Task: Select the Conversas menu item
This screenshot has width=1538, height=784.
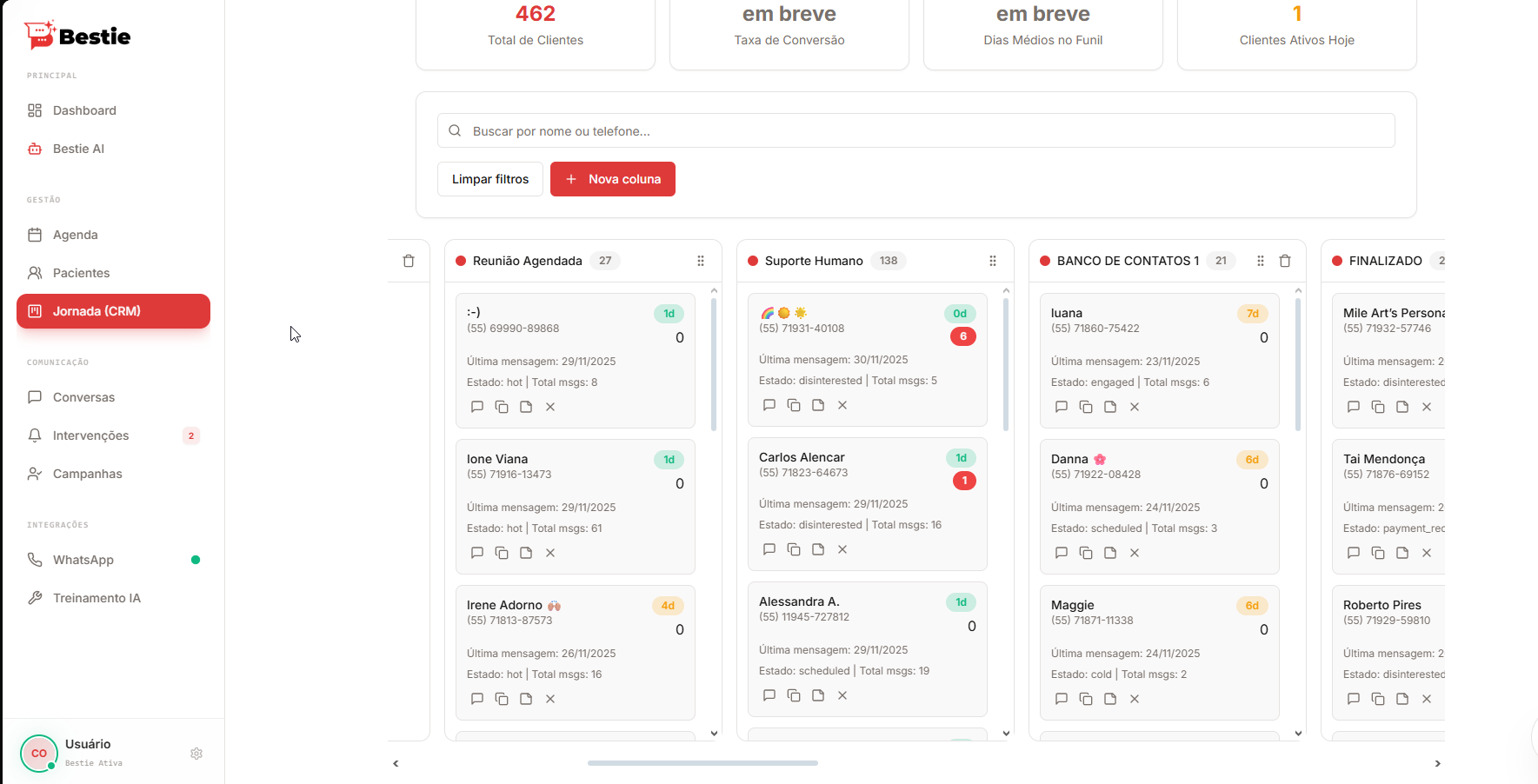Action: [83, 397]
